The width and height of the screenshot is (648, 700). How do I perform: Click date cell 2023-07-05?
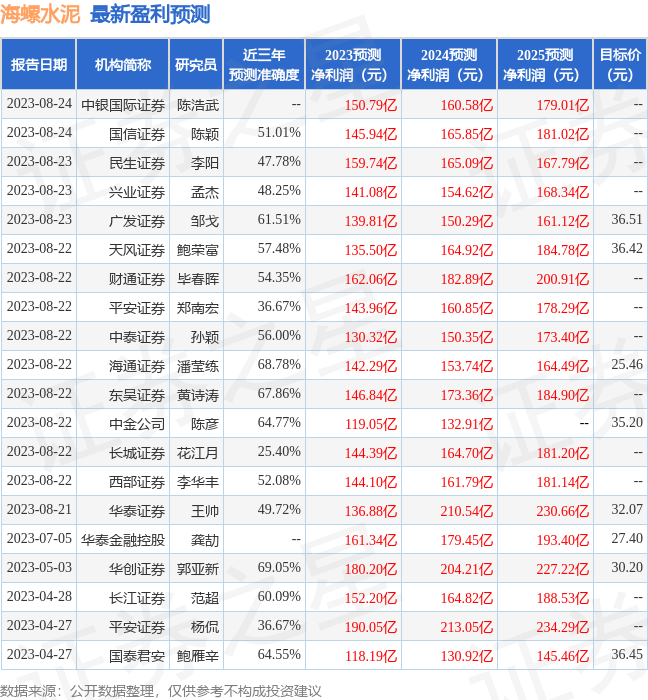click(x=39, y=539)
